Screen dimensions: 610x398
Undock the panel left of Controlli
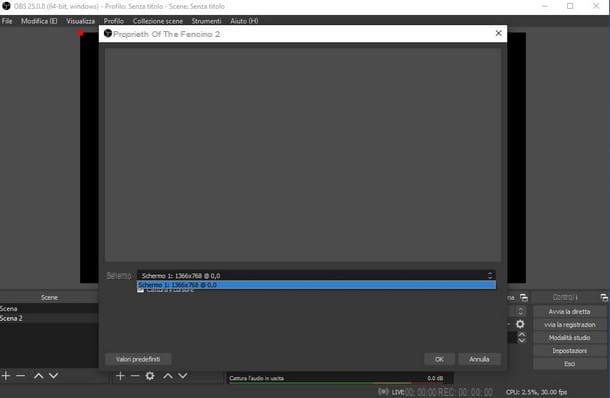[524, 298]
